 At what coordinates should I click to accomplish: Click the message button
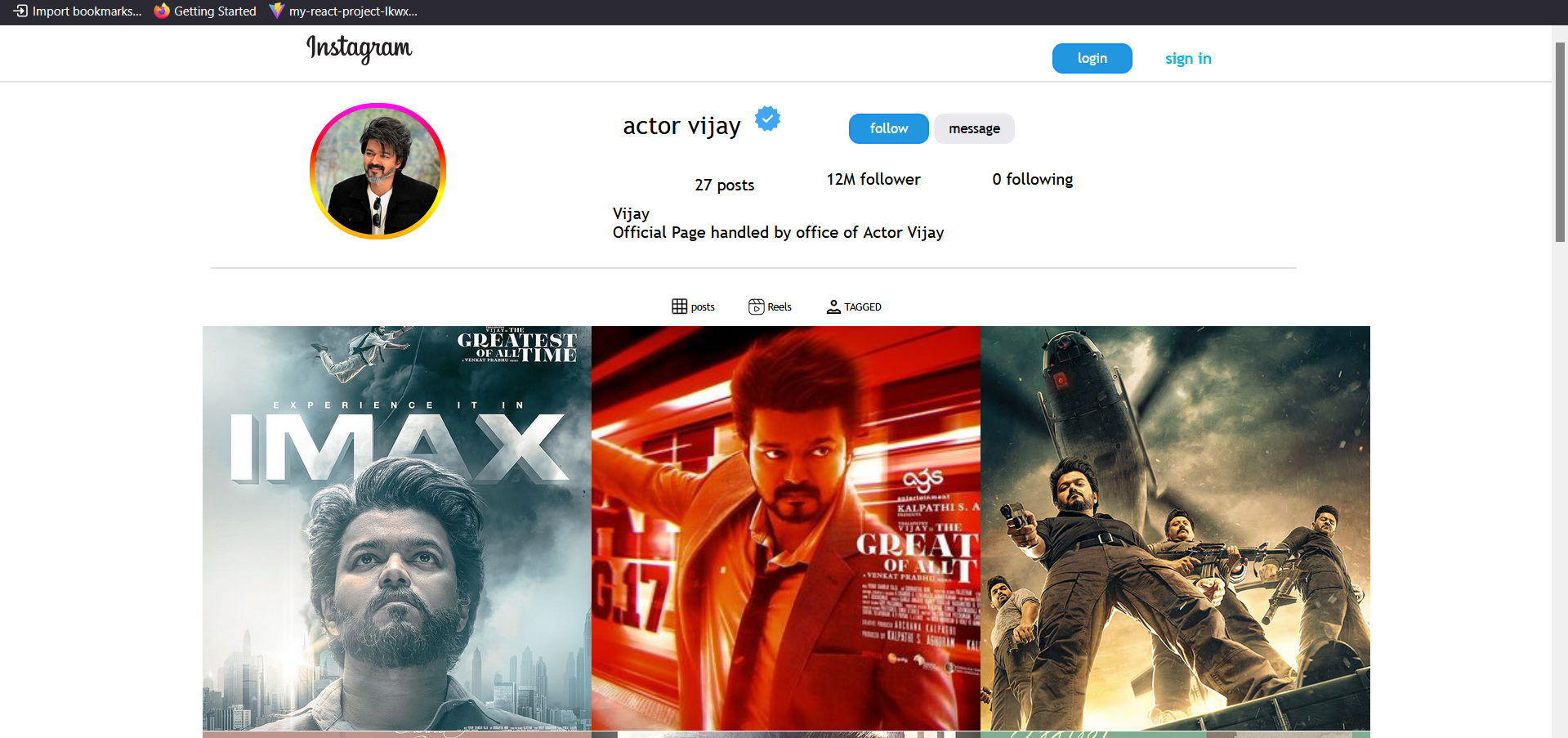click(974, 128)
